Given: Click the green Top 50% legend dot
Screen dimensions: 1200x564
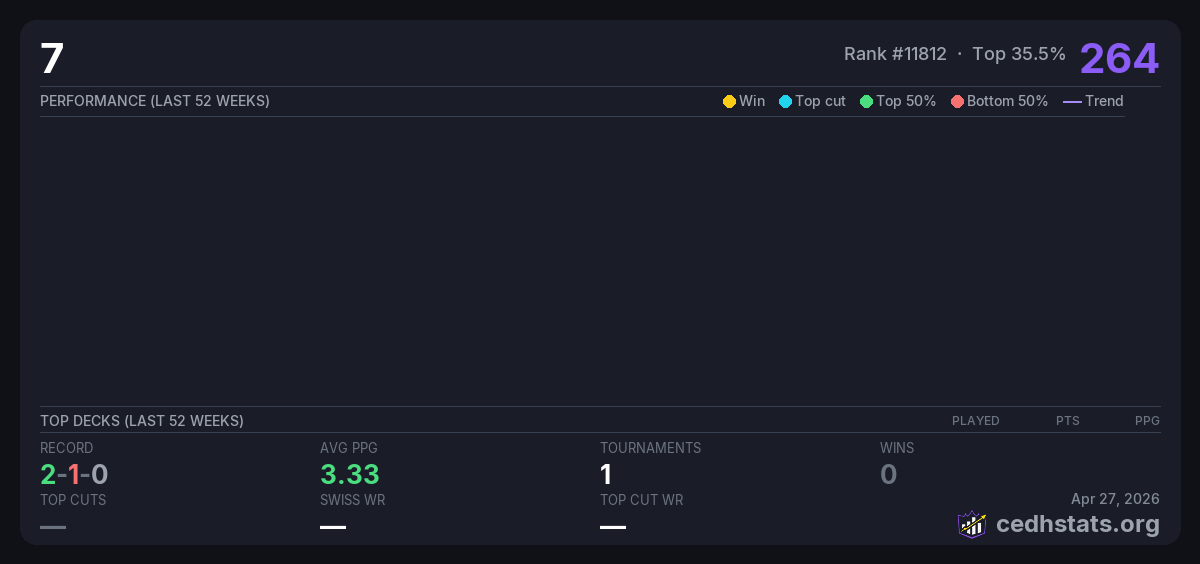Looking at the screenshot, I should 866,101.
